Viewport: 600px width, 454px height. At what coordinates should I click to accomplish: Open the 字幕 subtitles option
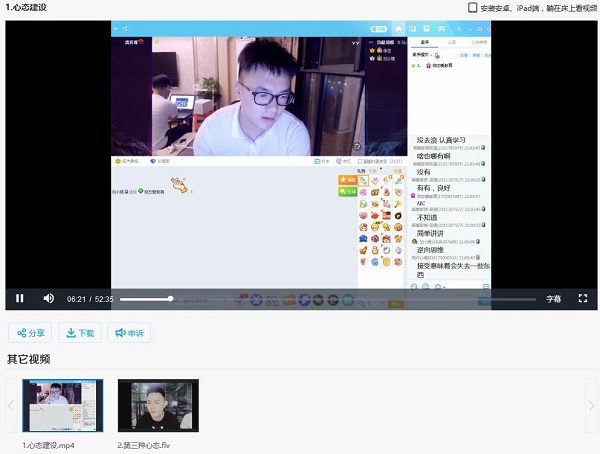553,299
